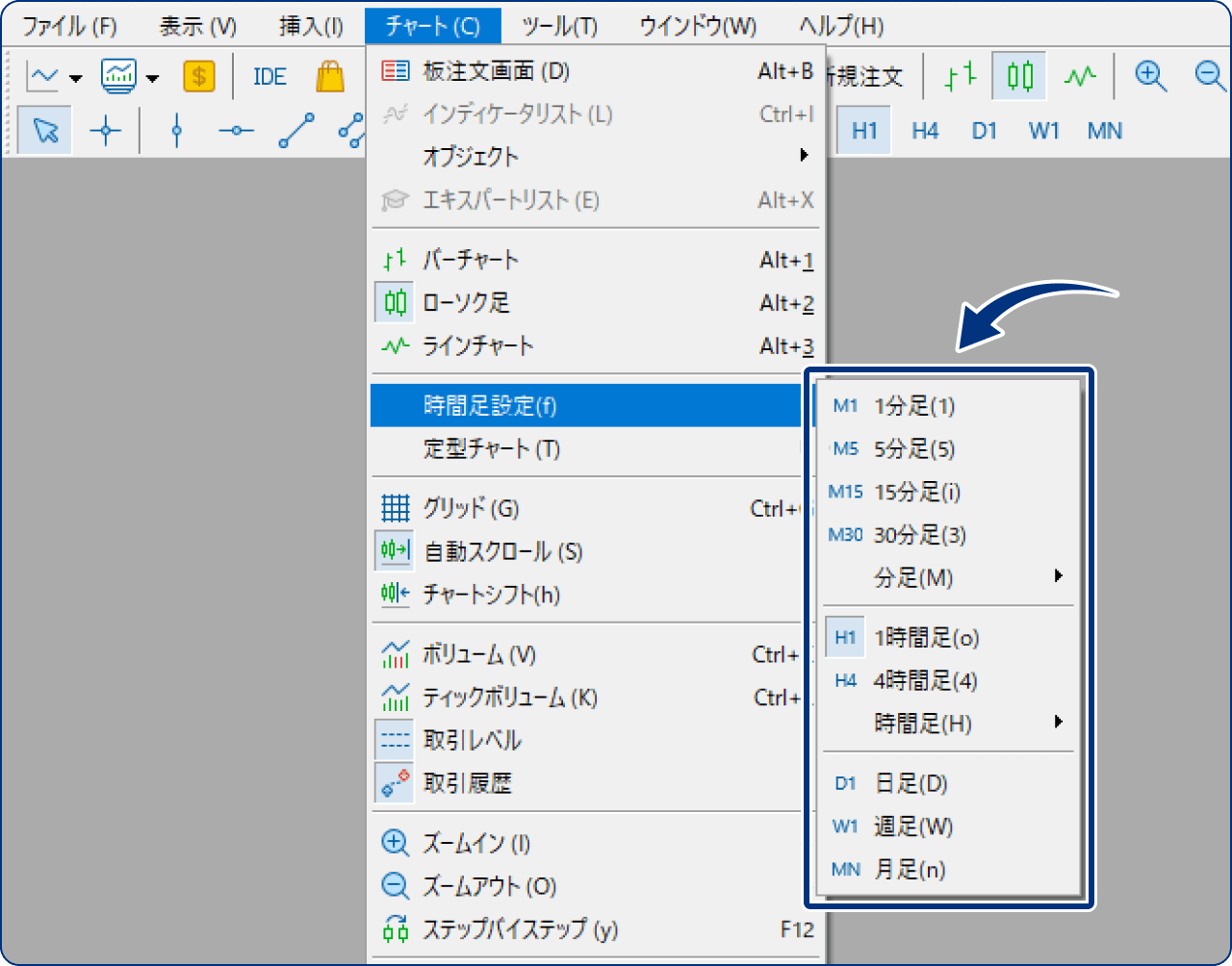1232x966 pixels.
Task: Click the Zoom Out magnifier icon
Action: (x=1206, y=76)
